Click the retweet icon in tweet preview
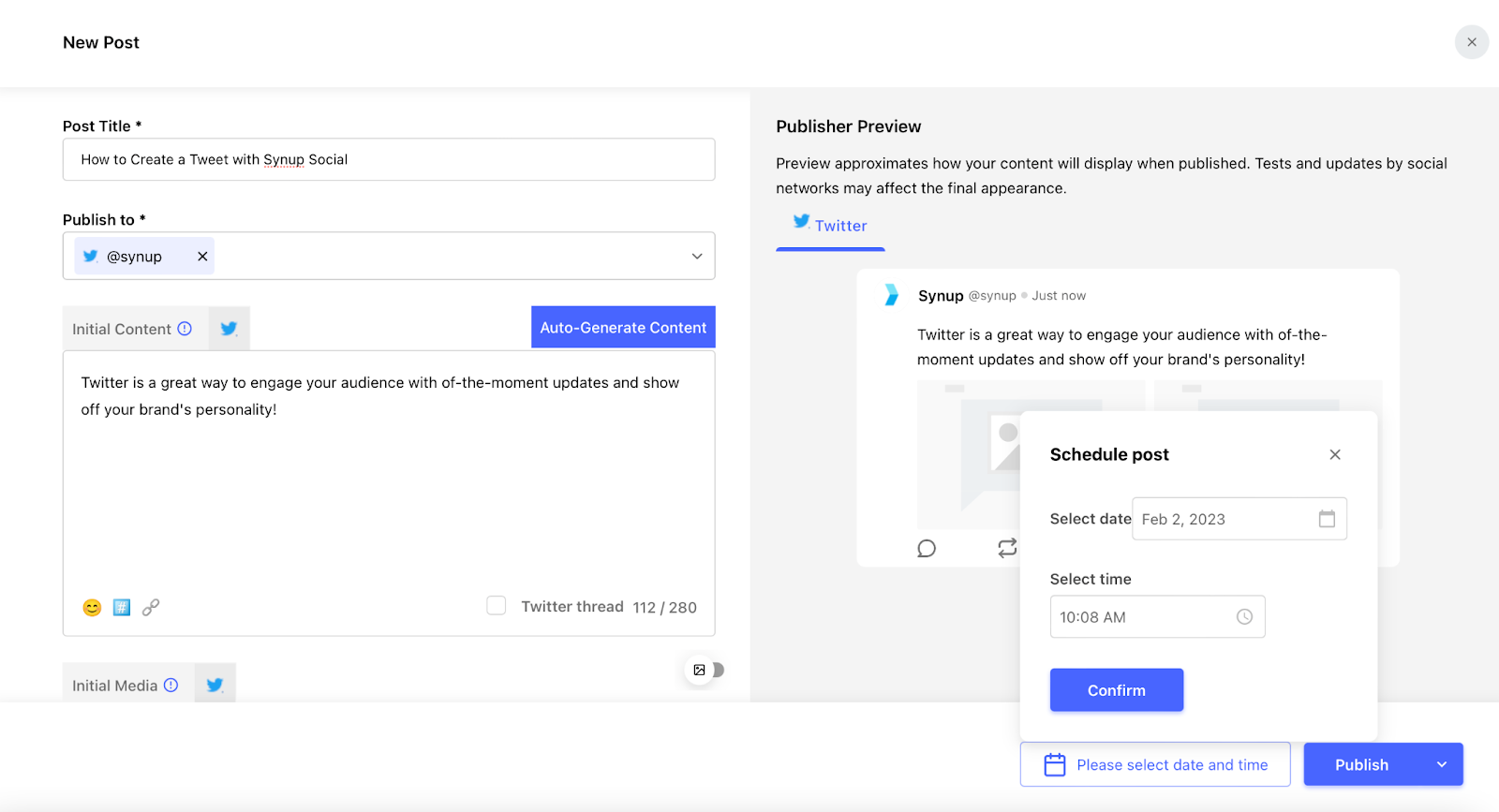The width and height of the screenshot is (1499, 812). 1007,549
